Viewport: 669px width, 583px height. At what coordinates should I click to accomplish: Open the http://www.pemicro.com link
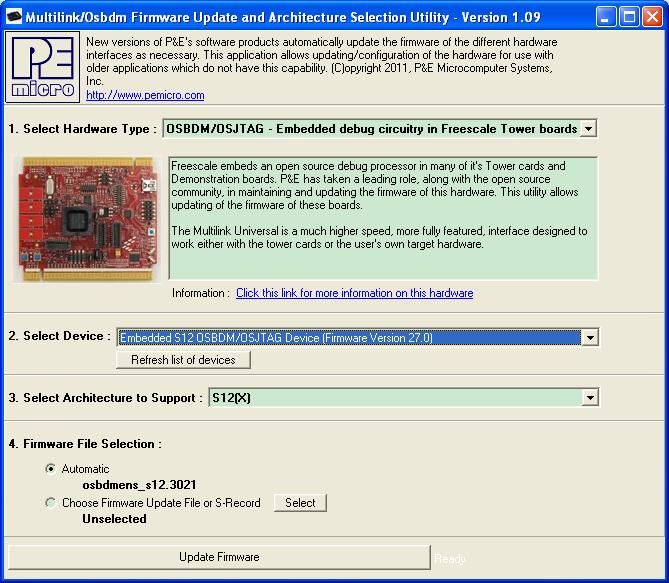click(145, 95)
